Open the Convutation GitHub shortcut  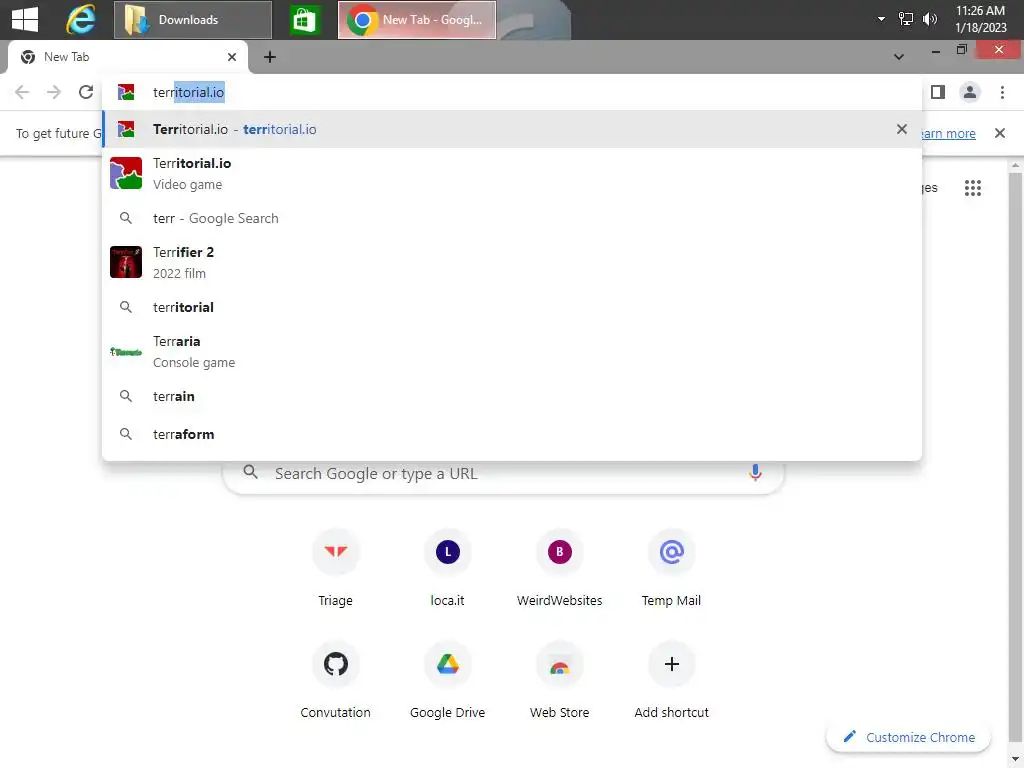(336, 680)
